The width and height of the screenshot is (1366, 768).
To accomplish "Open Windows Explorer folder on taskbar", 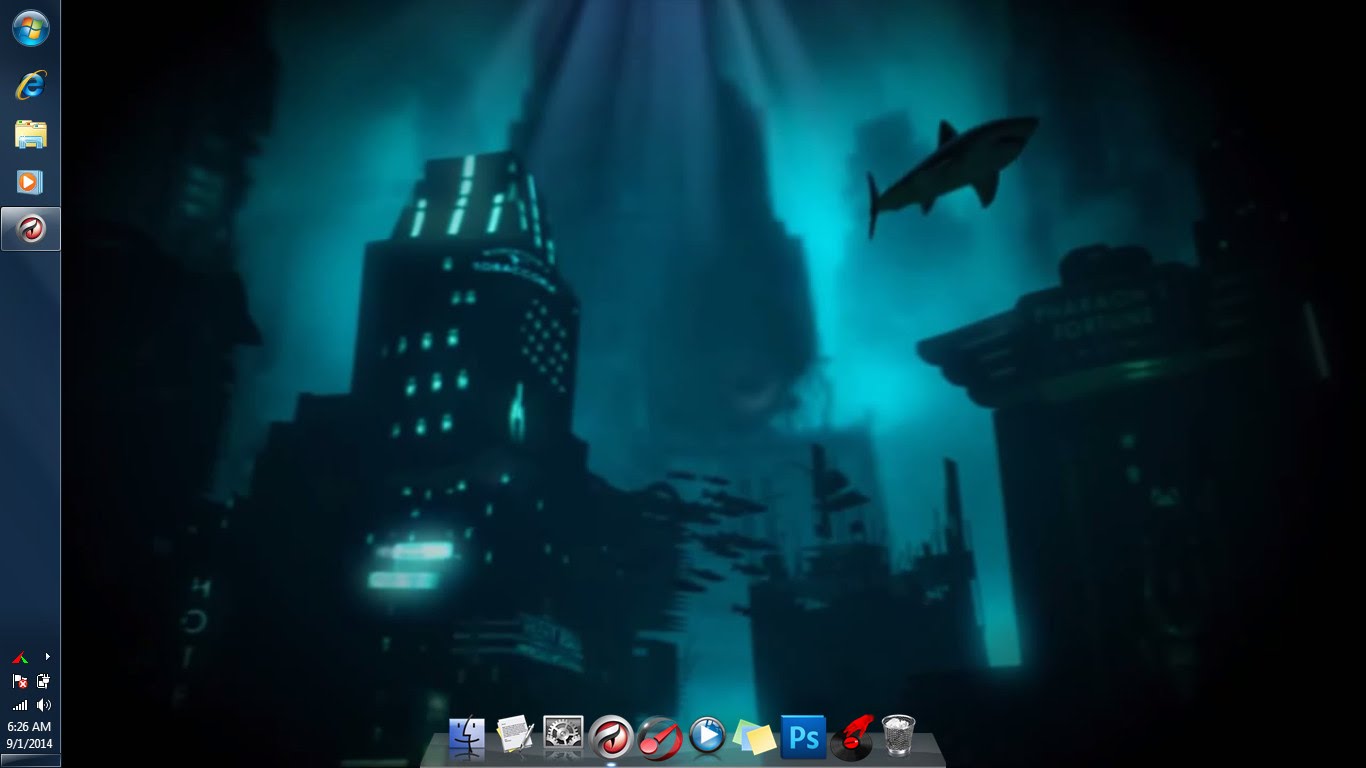I will tap(30, 134).
